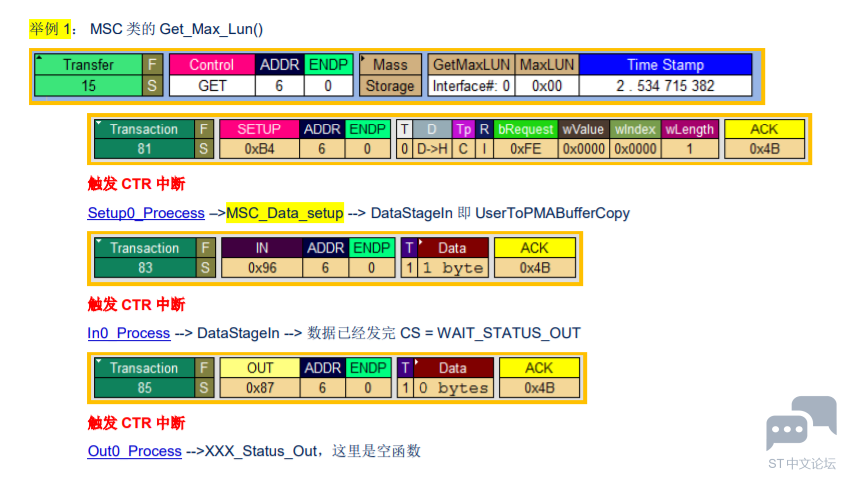845x479 pixels.
Task: Click the 0x0000 value under wIndex
Action: pos(635,149)
